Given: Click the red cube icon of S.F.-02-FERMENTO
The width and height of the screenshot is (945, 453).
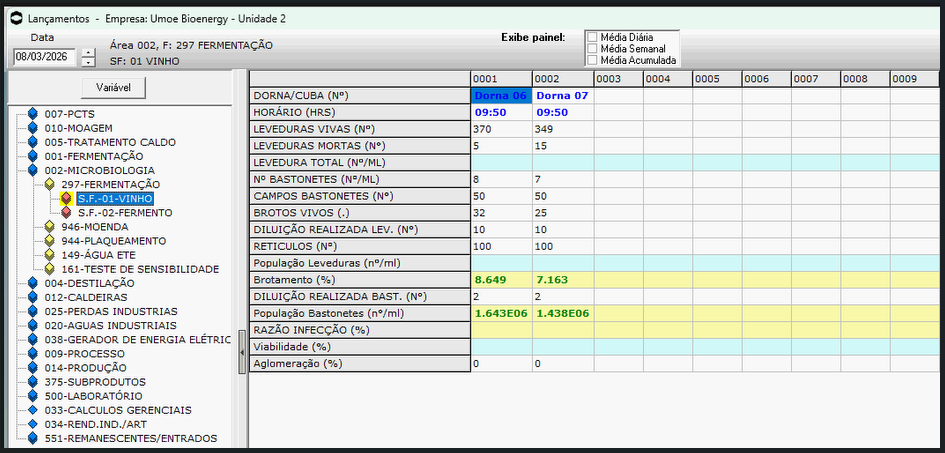Looking at the screenshot, I should click(x=66, y=213).
